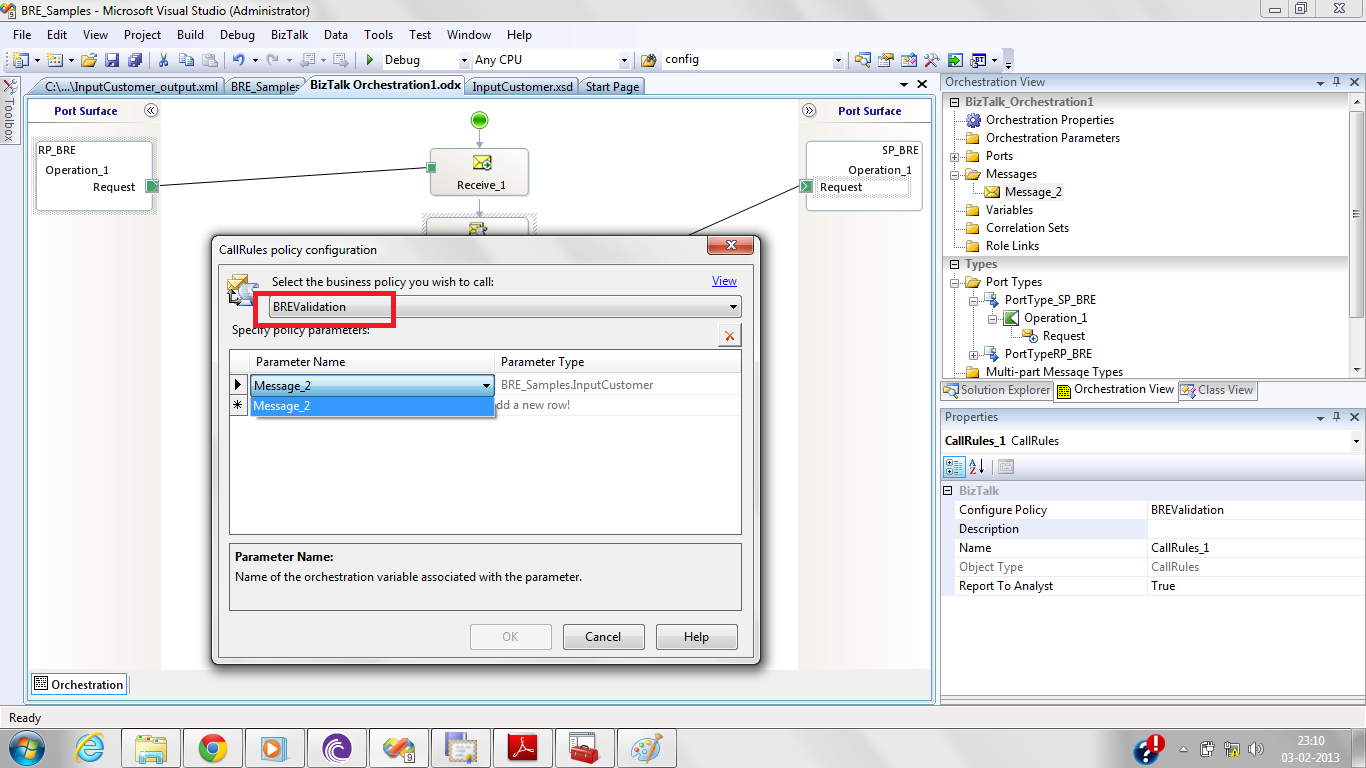Enable Categorized view in the Properties panel
1366x768 pixels.
point(954,466)
